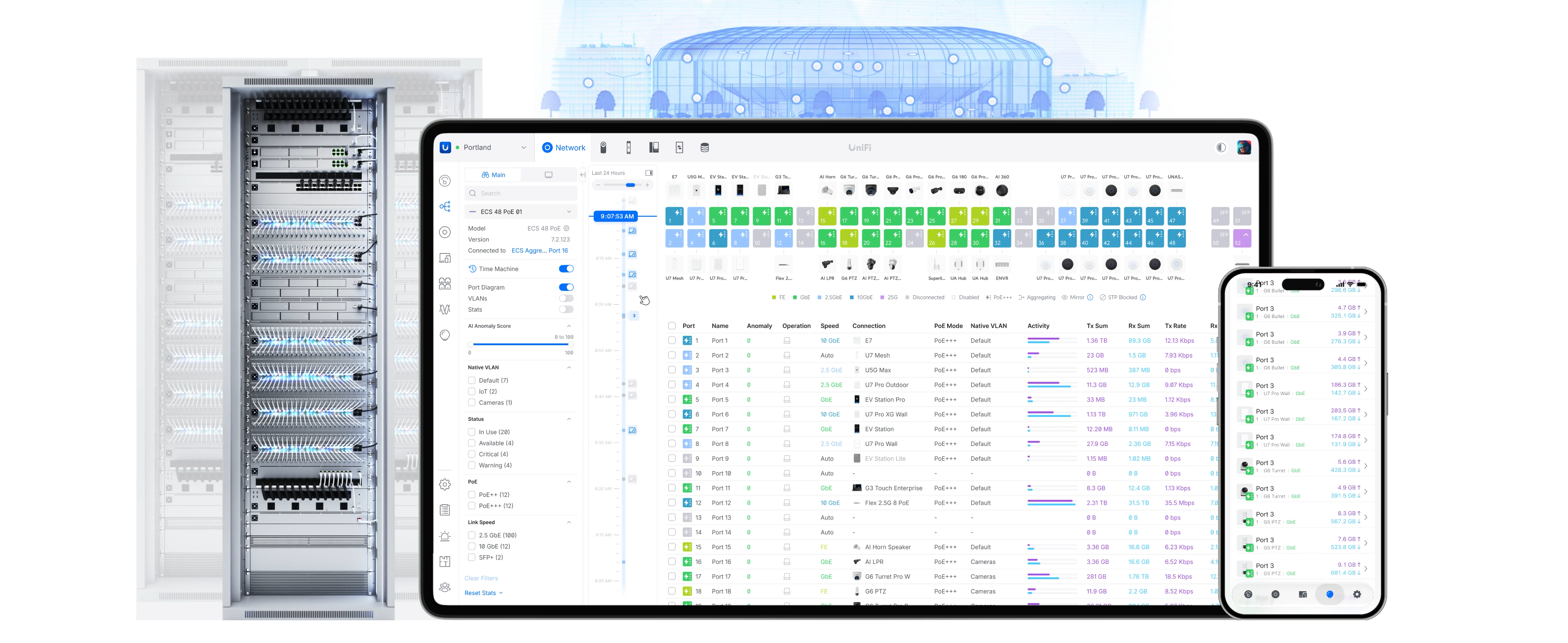This screenshot has height=643, width=1568.
Task: Select the Port 5 row checkbox in table
Action: 671,400
